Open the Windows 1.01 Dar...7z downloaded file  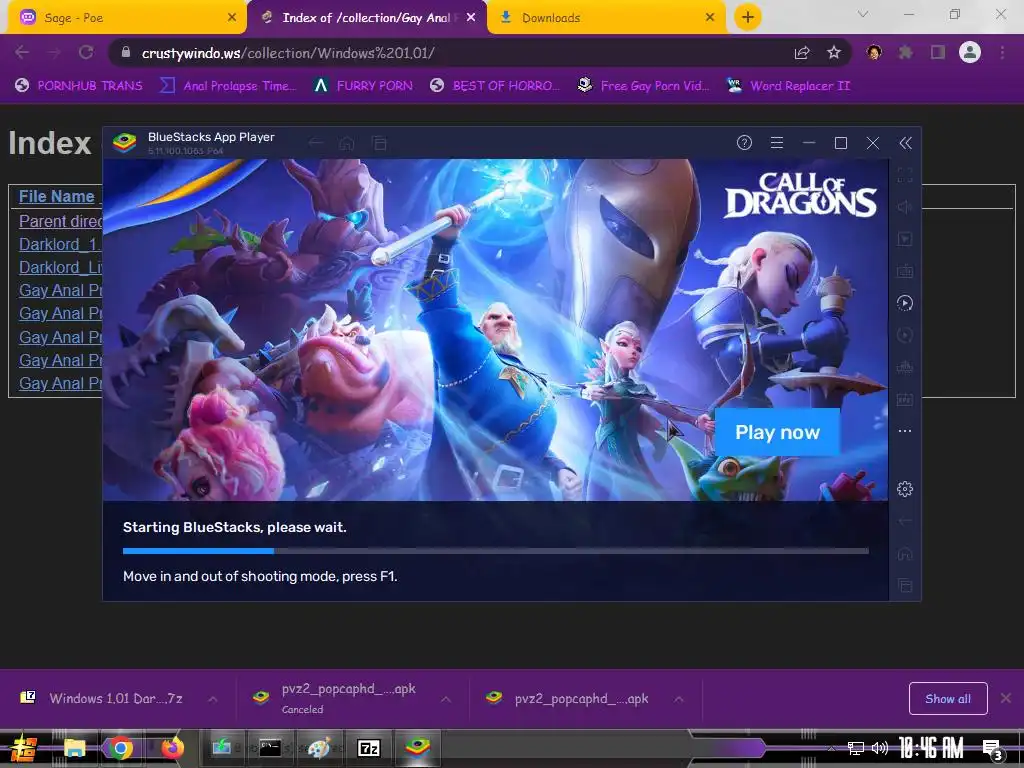tap(104, 699)
